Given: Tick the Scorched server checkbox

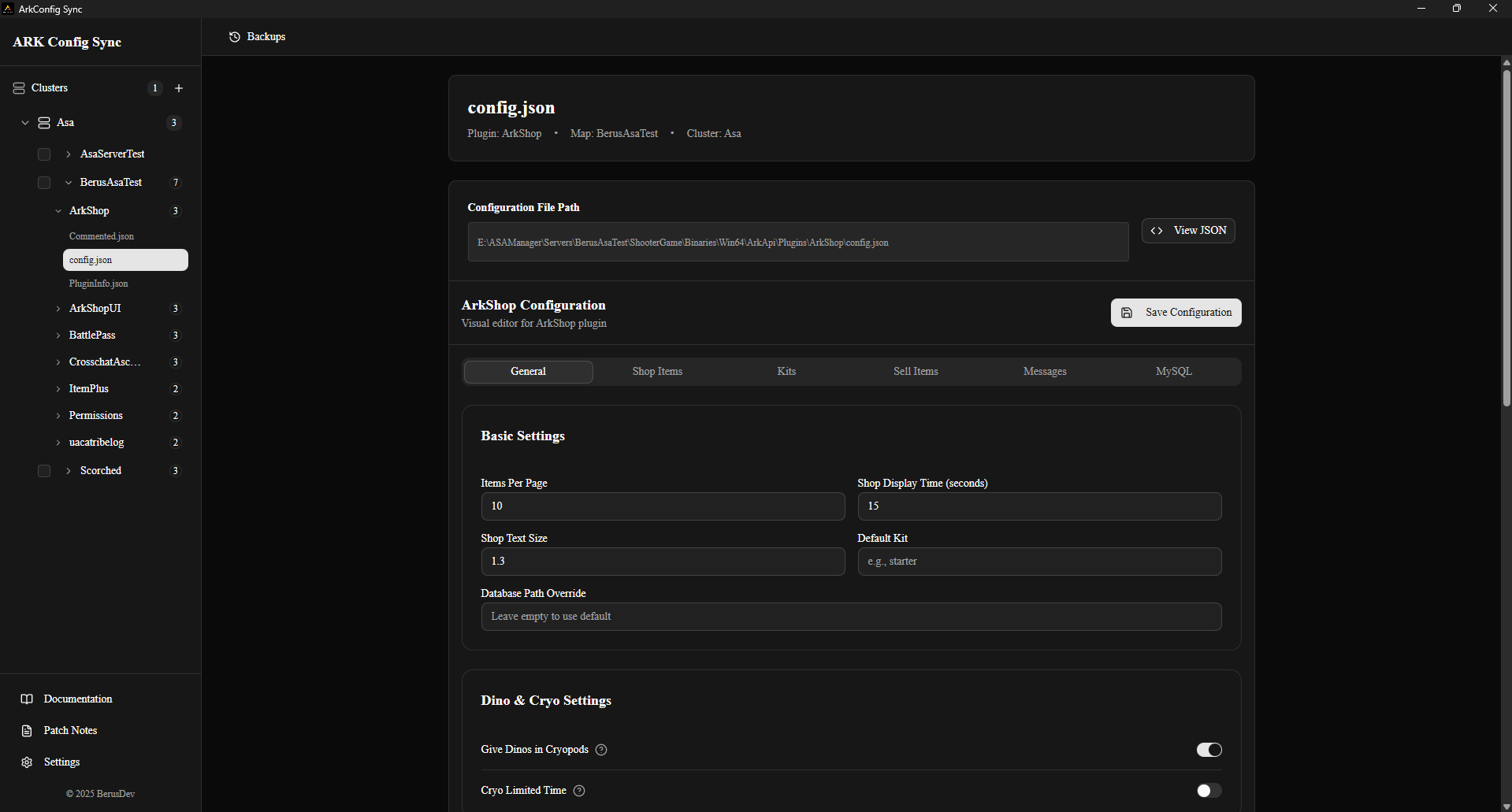Looking at the screenshot, I should (x=44, y=471).
